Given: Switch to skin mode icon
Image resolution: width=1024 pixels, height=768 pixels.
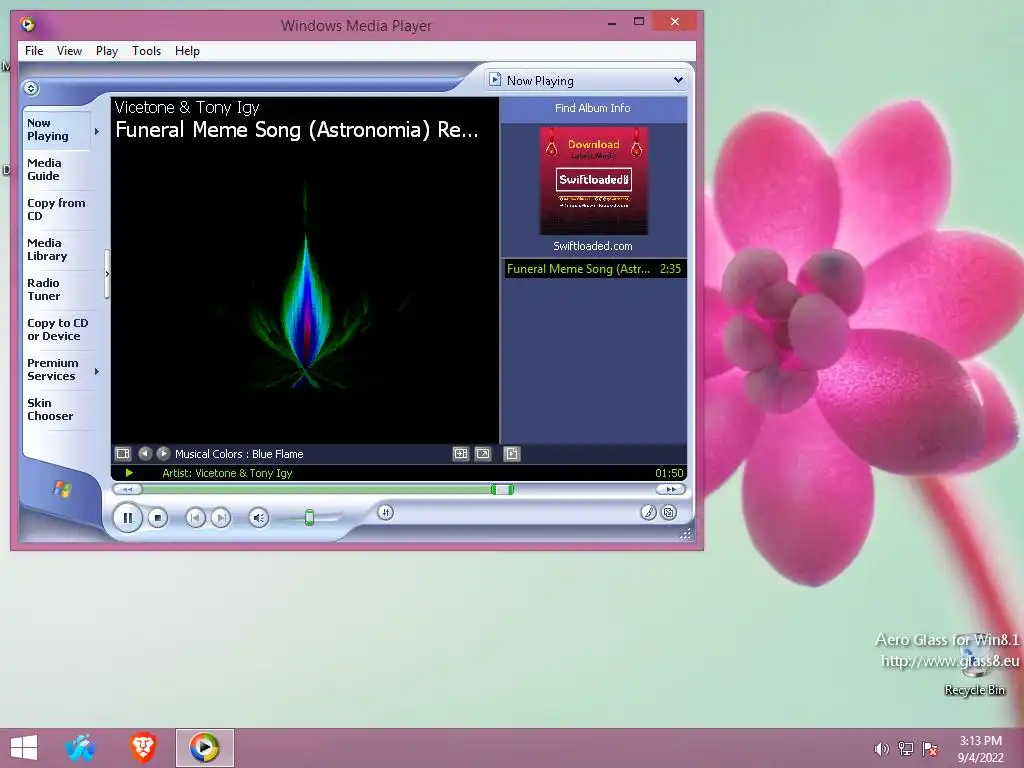Looking at the screenshot, I should (x=669, y=513).
